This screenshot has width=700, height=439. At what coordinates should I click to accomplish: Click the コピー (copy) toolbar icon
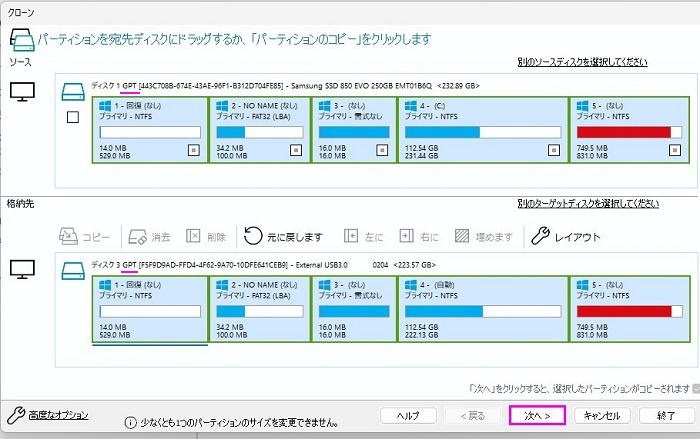click(x=68, y=237)
